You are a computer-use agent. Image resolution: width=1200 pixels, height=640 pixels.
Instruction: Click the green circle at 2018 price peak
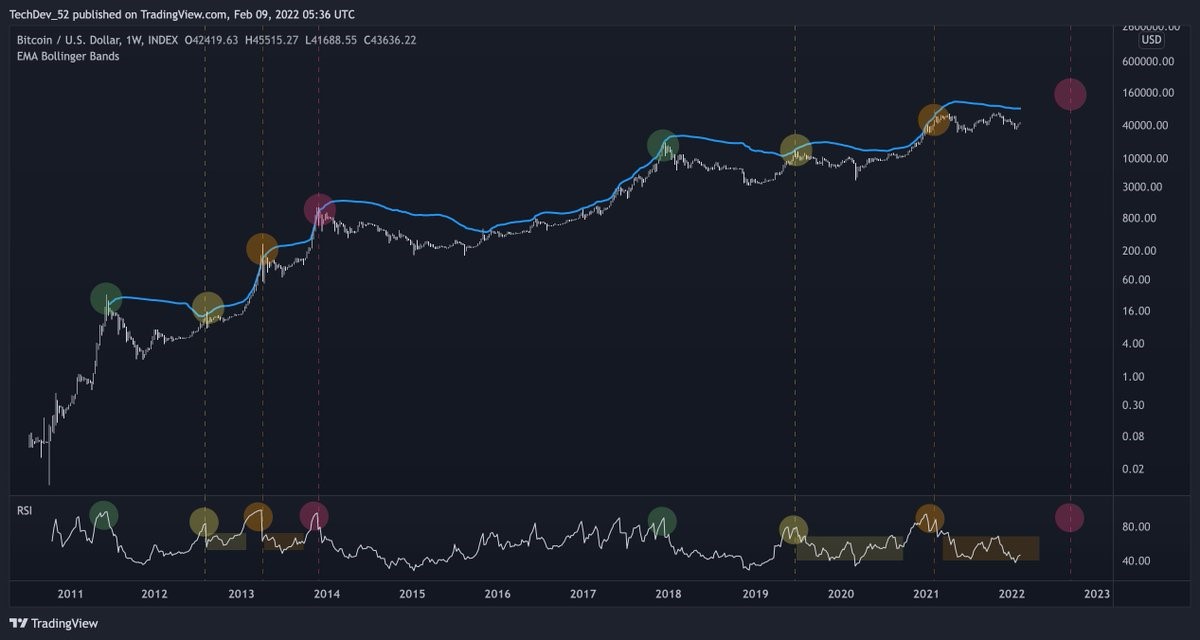[x=662, y=145]
